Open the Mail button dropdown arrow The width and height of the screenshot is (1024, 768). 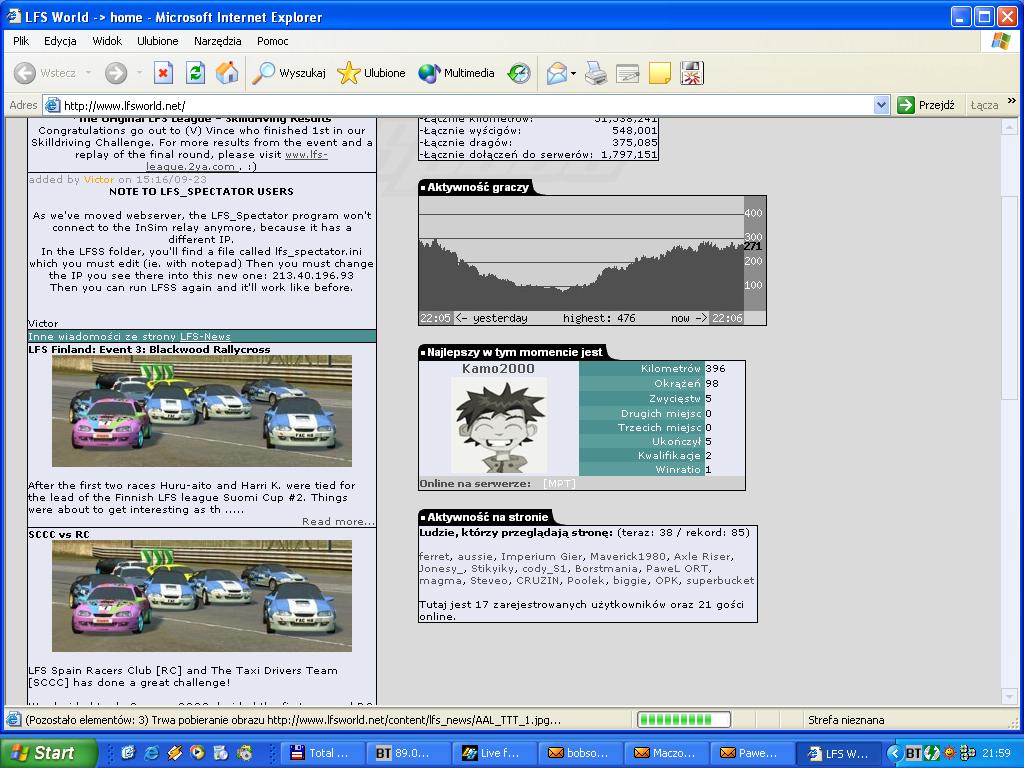(x=573, y=73)
